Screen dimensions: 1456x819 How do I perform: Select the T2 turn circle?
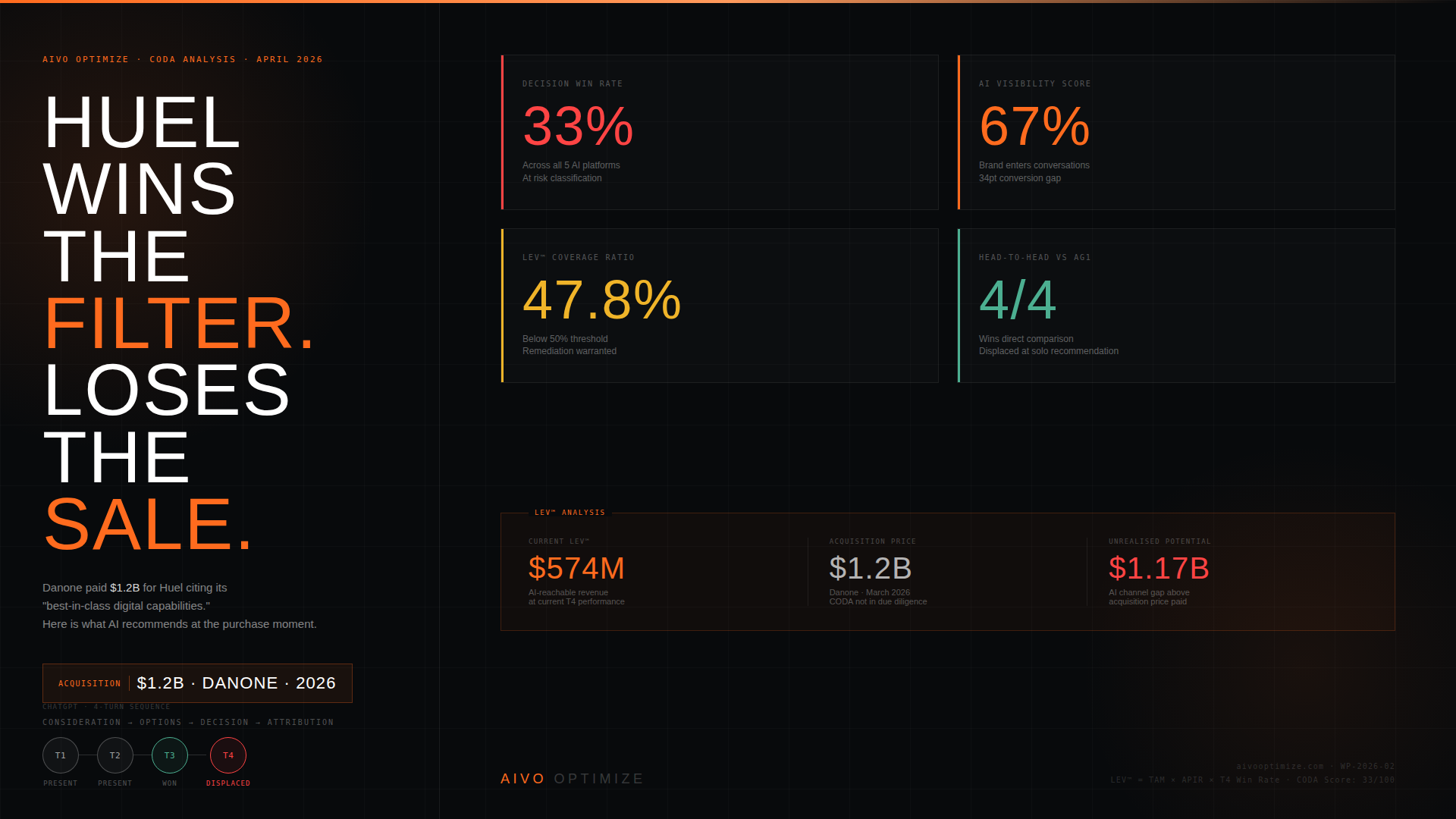(115, 755)
